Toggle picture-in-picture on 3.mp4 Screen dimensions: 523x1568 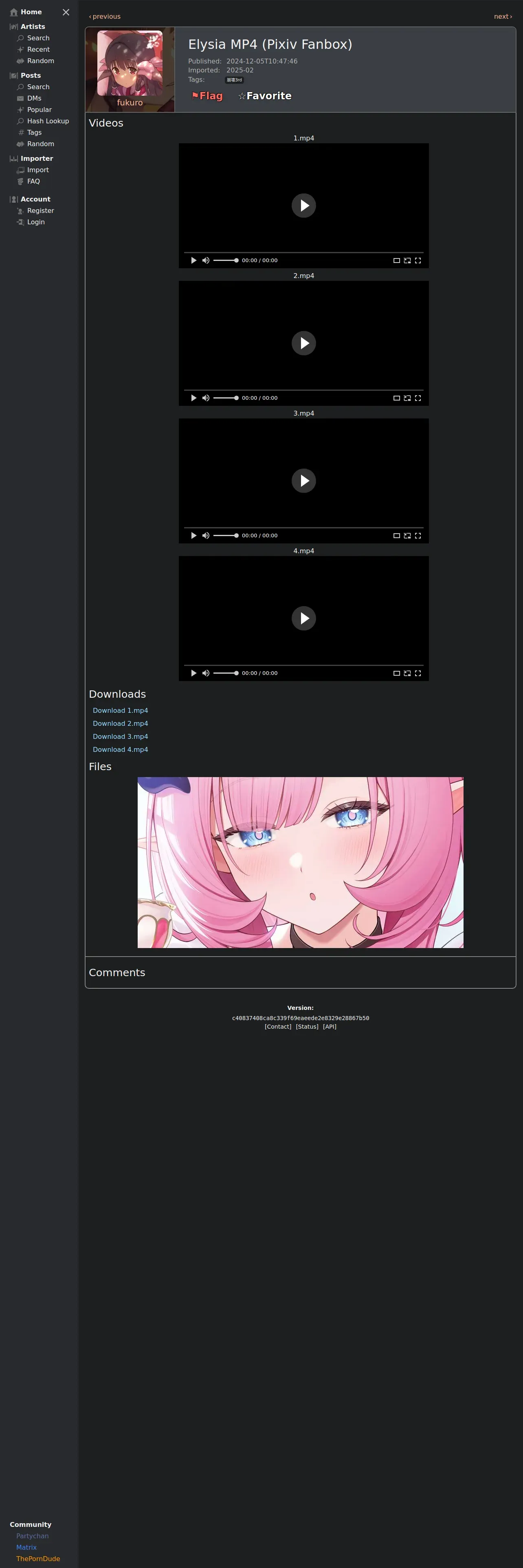(x=407, y=536)
